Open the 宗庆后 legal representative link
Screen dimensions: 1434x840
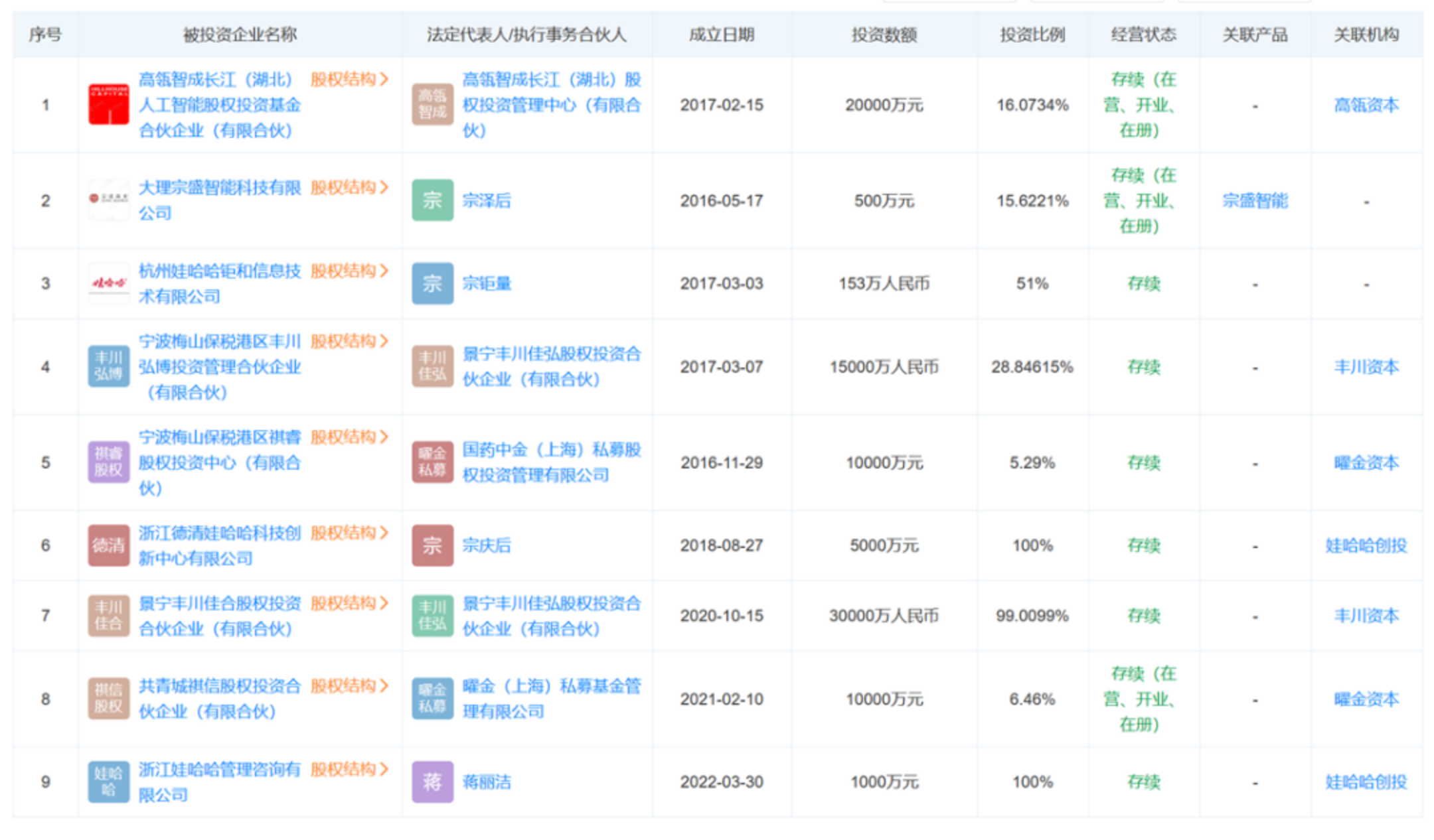click(487, 545)
